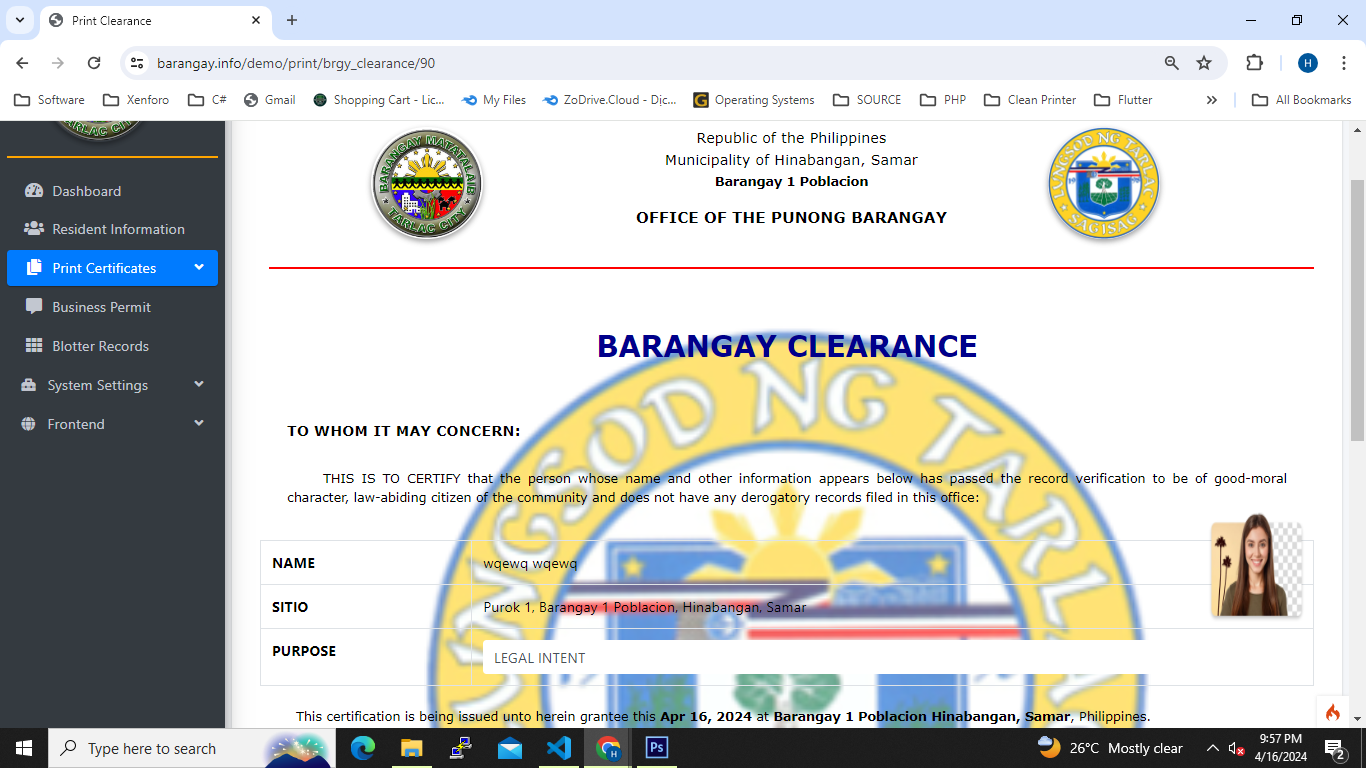Image resolution: width=1366 pixels, height=768 pixels.
Task: Expand the Frontend submenu chevron
Action: tap(199, 423)
